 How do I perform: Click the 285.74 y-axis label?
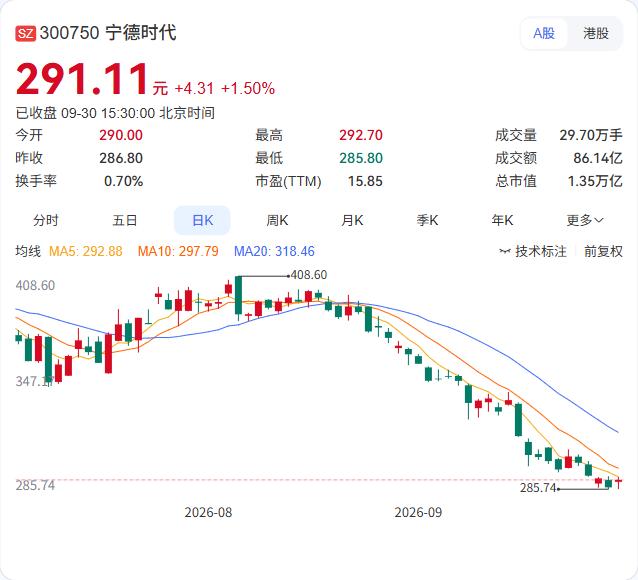click(35, 485)
